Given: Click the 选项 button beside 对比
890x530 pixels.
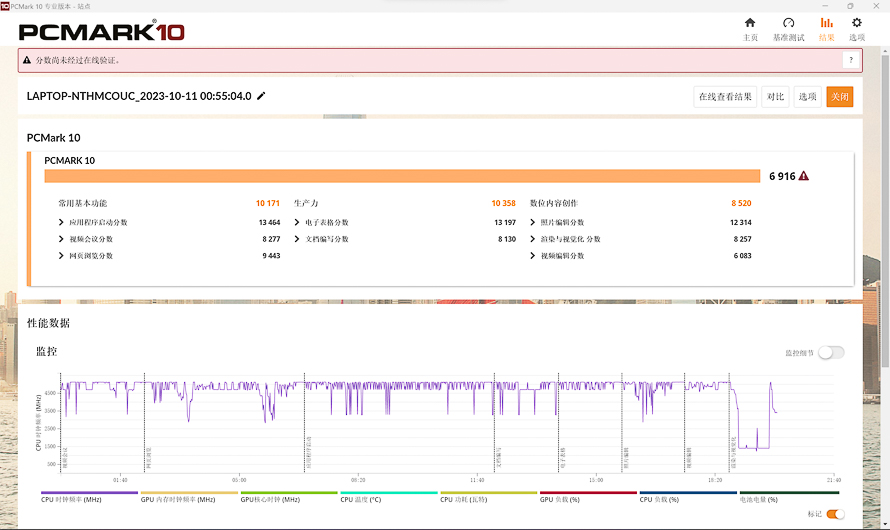Looking at the screenshot, I should click(807, 96).
